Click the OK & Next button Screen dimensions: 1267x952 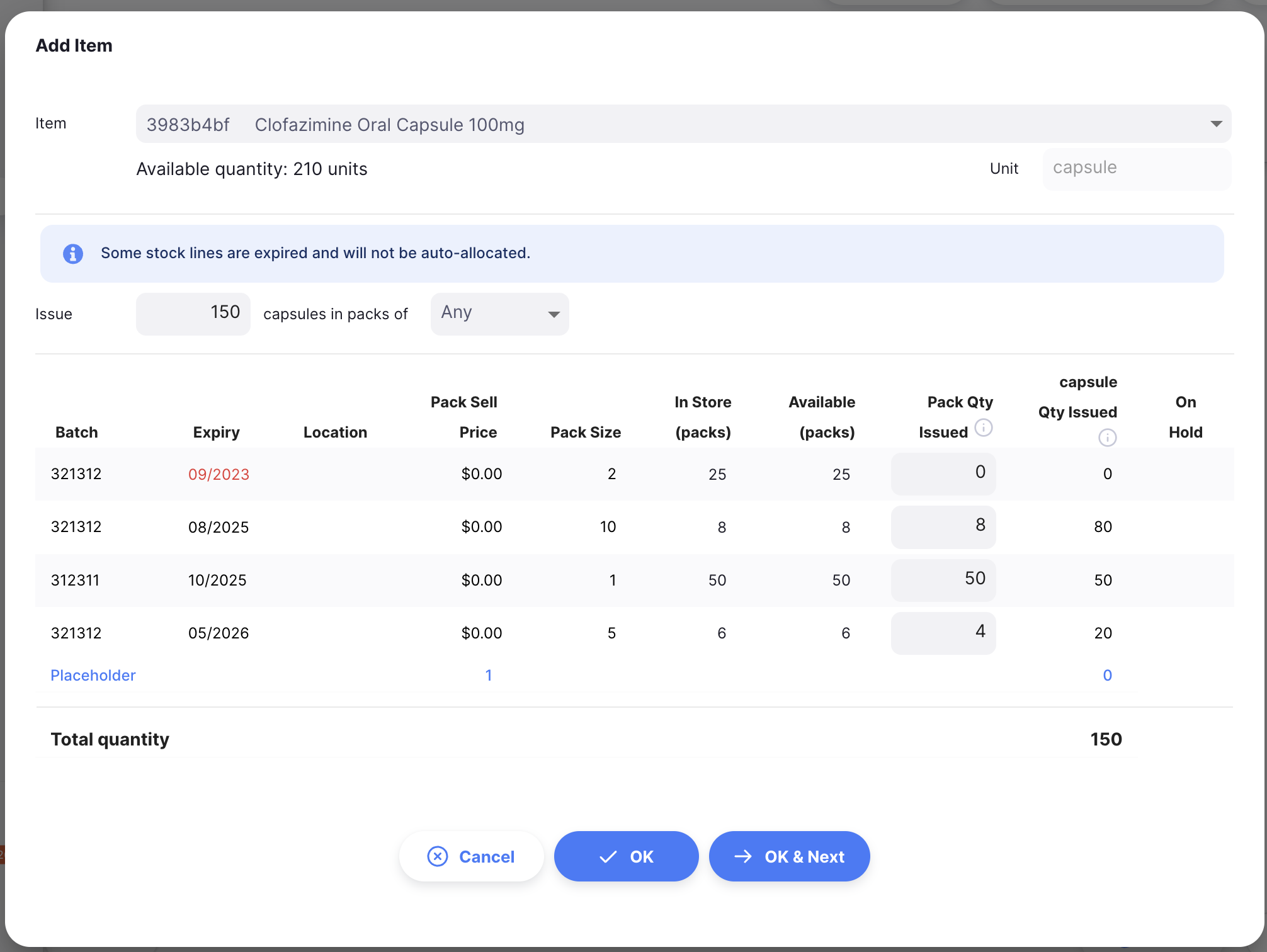tap(789, 856)
